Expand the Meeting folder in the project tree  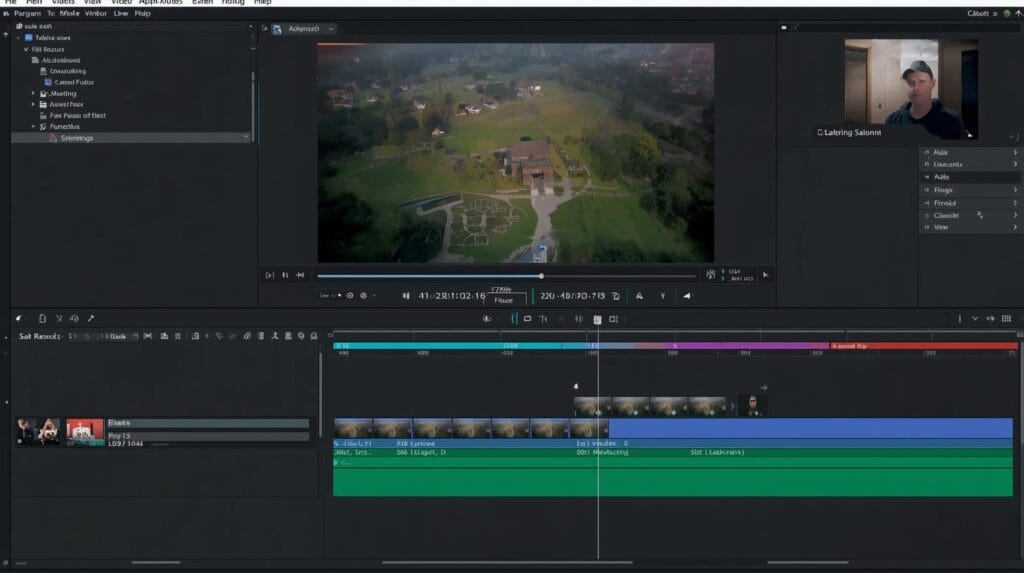(33, 93)
